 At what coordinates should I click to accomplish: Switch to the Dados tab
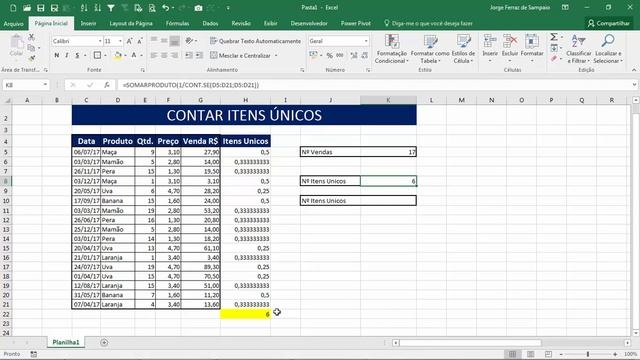[210, 24]
